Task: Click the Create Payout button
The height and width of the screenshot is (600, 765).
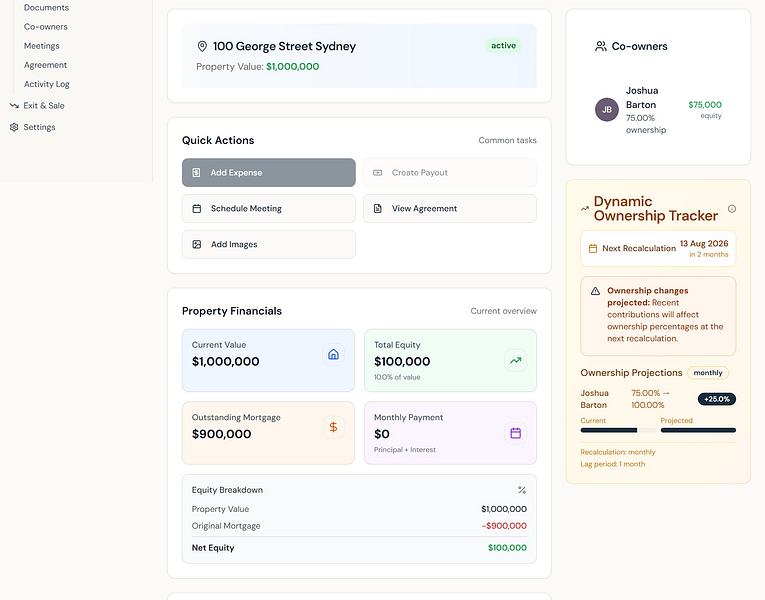Action: pos(450,173)
